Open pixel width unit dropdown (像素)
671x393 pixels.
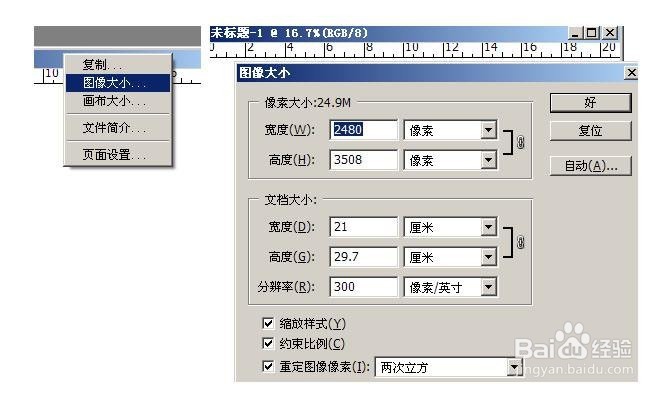point(488,130)
